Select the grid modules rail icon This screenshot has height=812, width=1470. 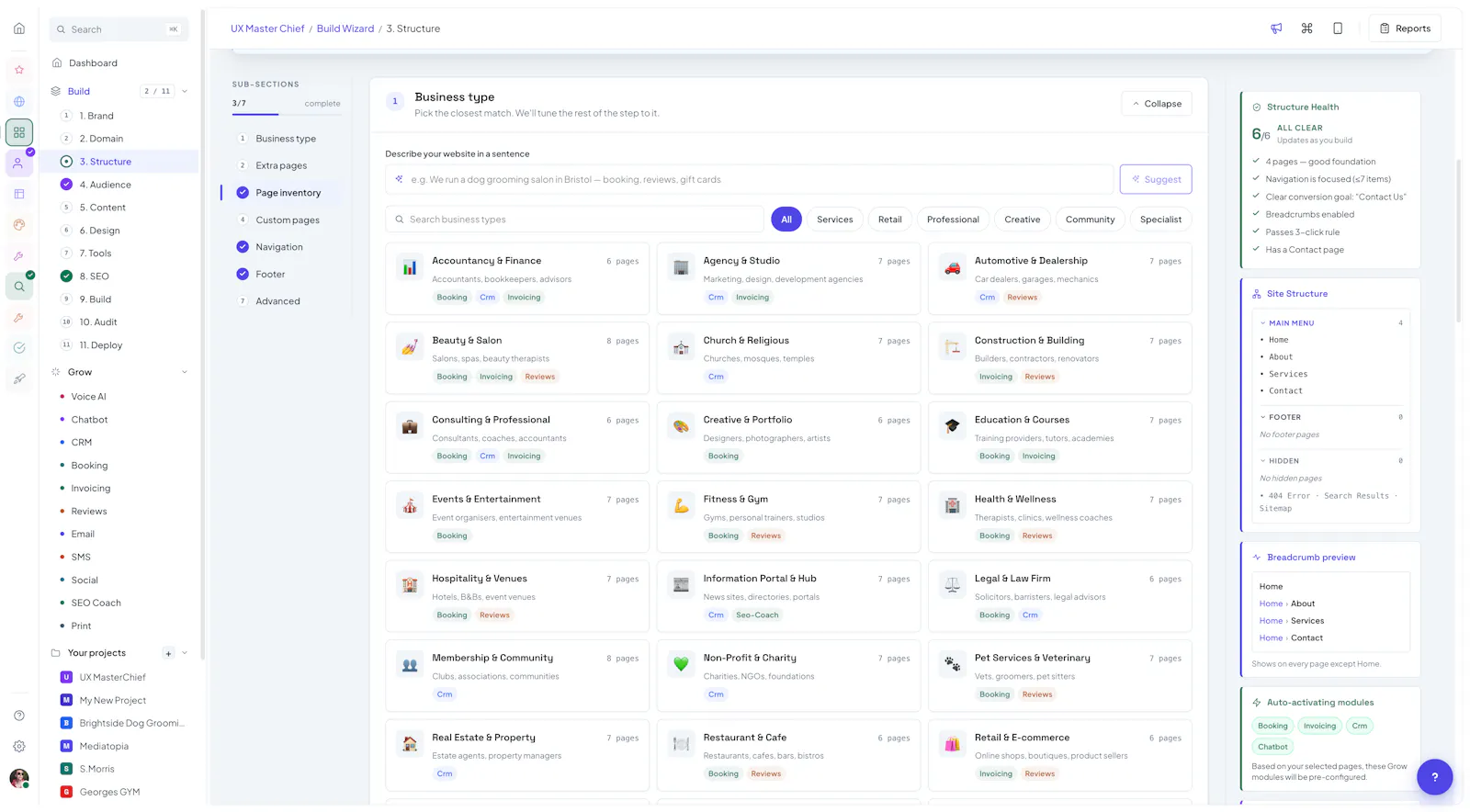(x=19, y=132)
